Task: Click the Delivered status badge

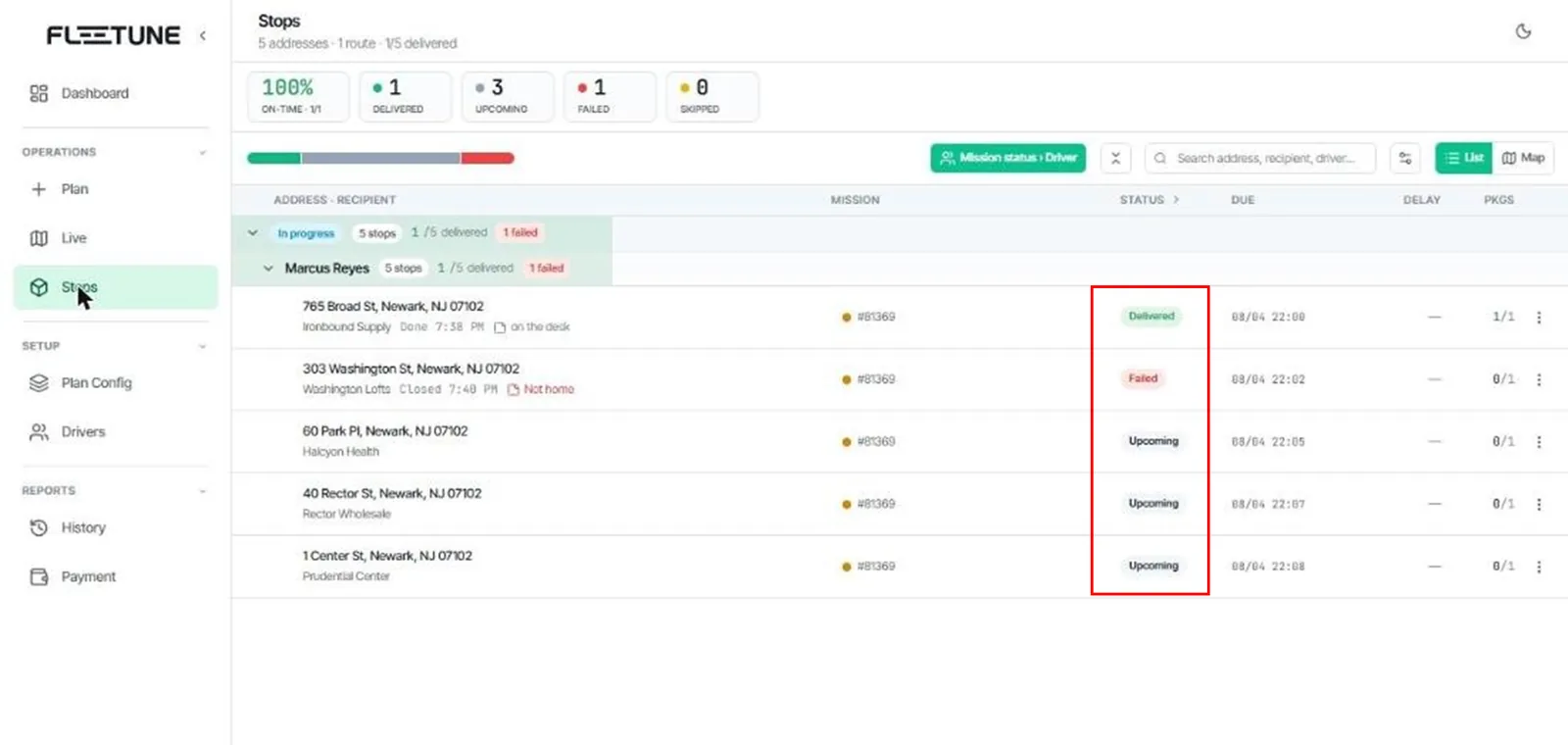Action: point(1151,317)
